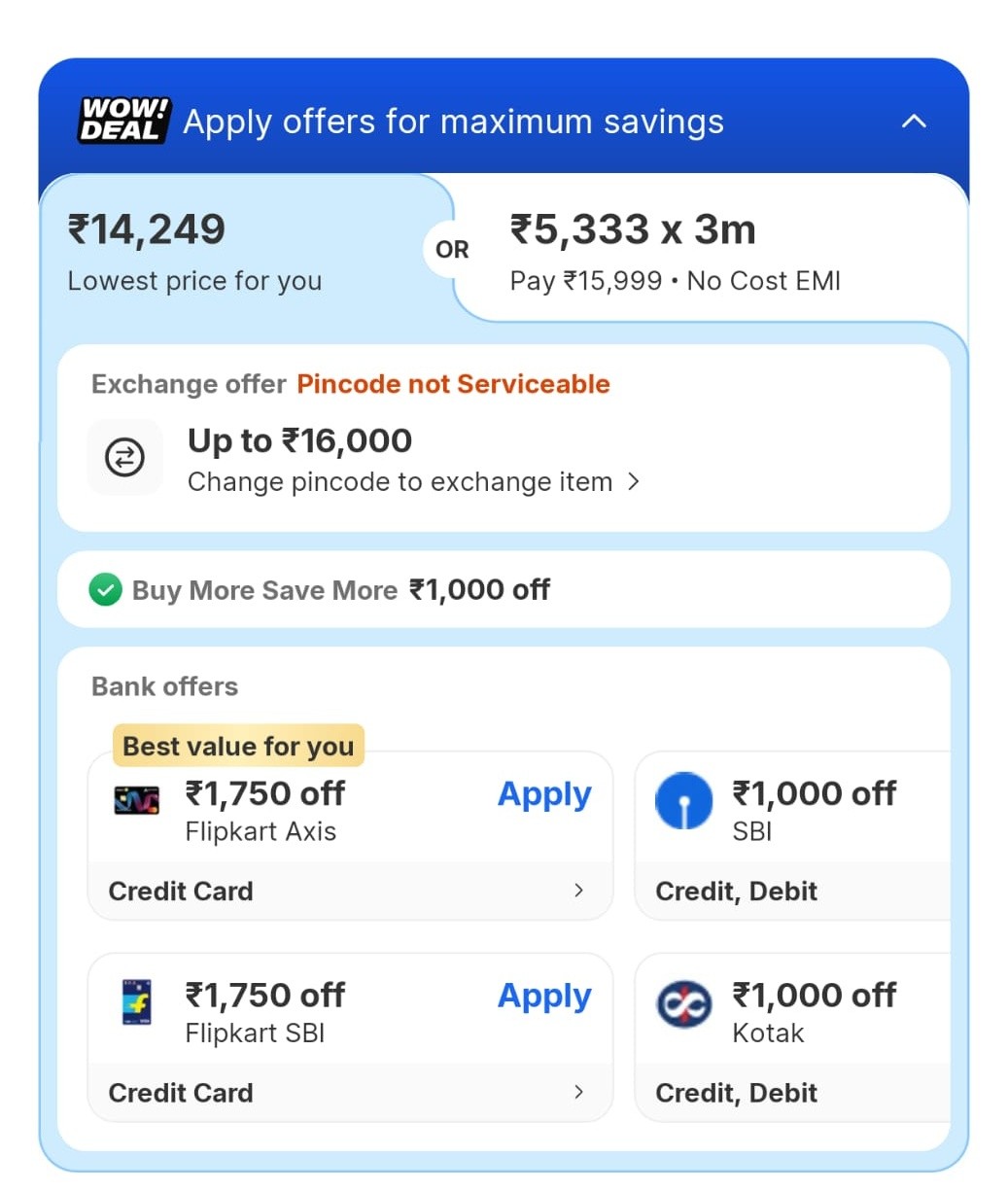Screen dimensions: 1008x1191
Task: Apply the Flipkart SBI ₹1,750 offer
Action: click(544, 997)
